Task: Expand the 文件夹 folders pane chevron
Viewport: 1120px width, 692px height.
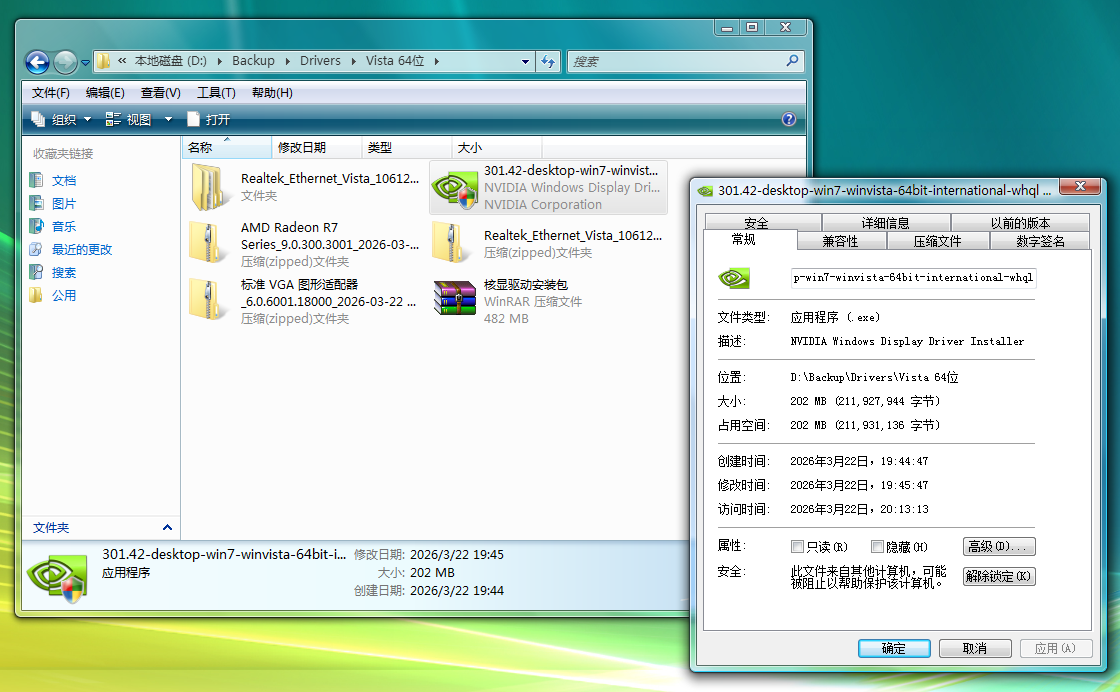Action: 167,528
